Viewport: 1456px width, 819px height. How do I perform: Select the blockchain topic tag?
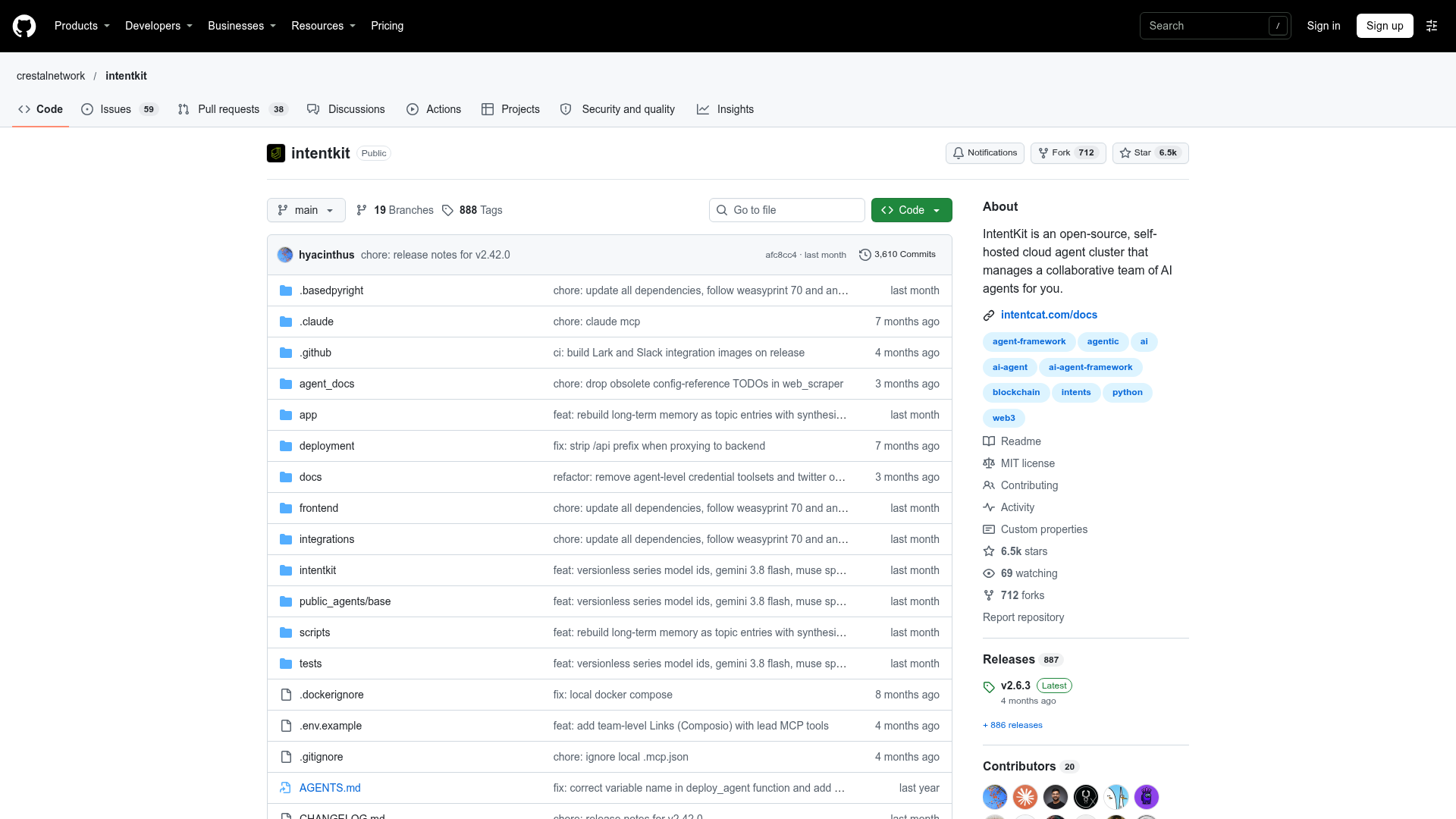[1016, 393]
